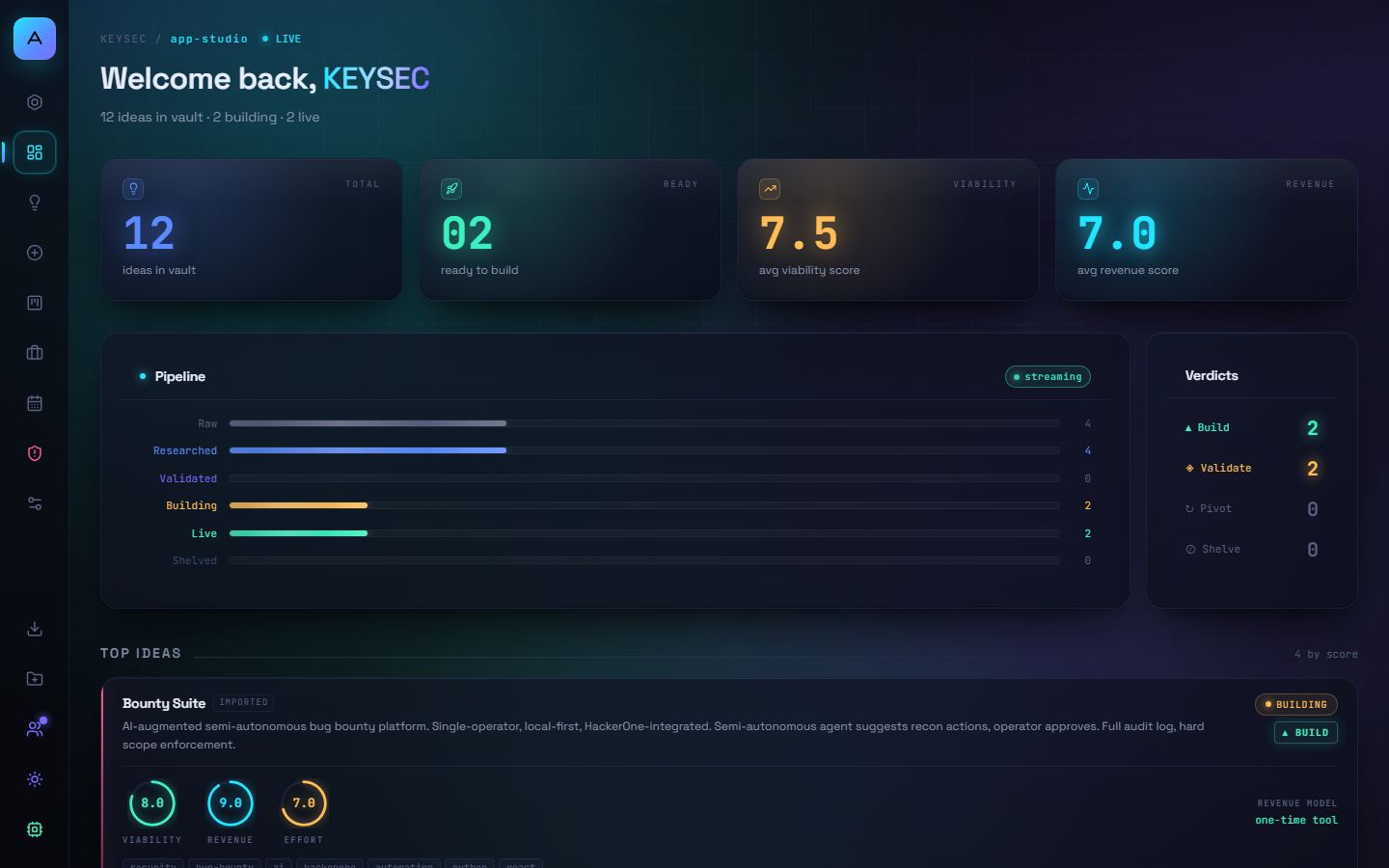This screenshot has width=1389, height=868.
Task: Click the lightbulb icon on Total card
Action: click(x=133, y=189)
